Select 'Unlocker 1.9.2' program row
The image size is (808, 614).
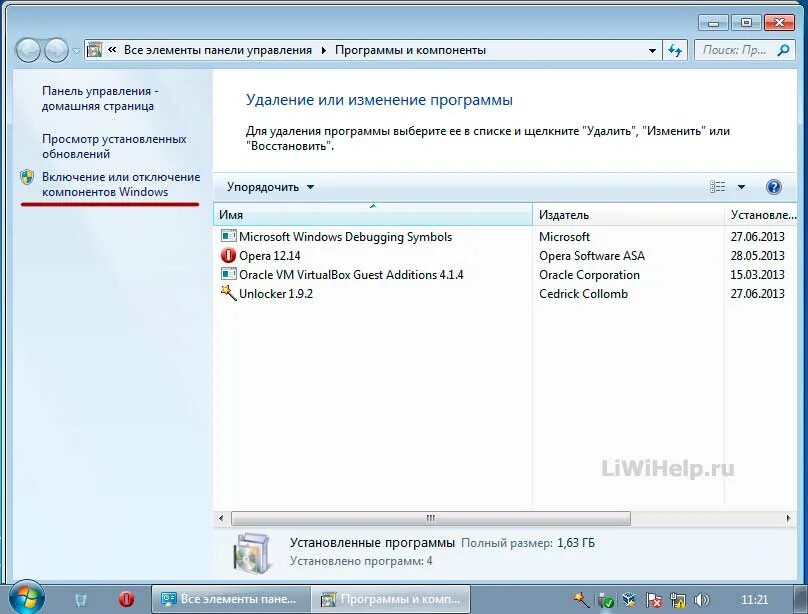[504, 294]
